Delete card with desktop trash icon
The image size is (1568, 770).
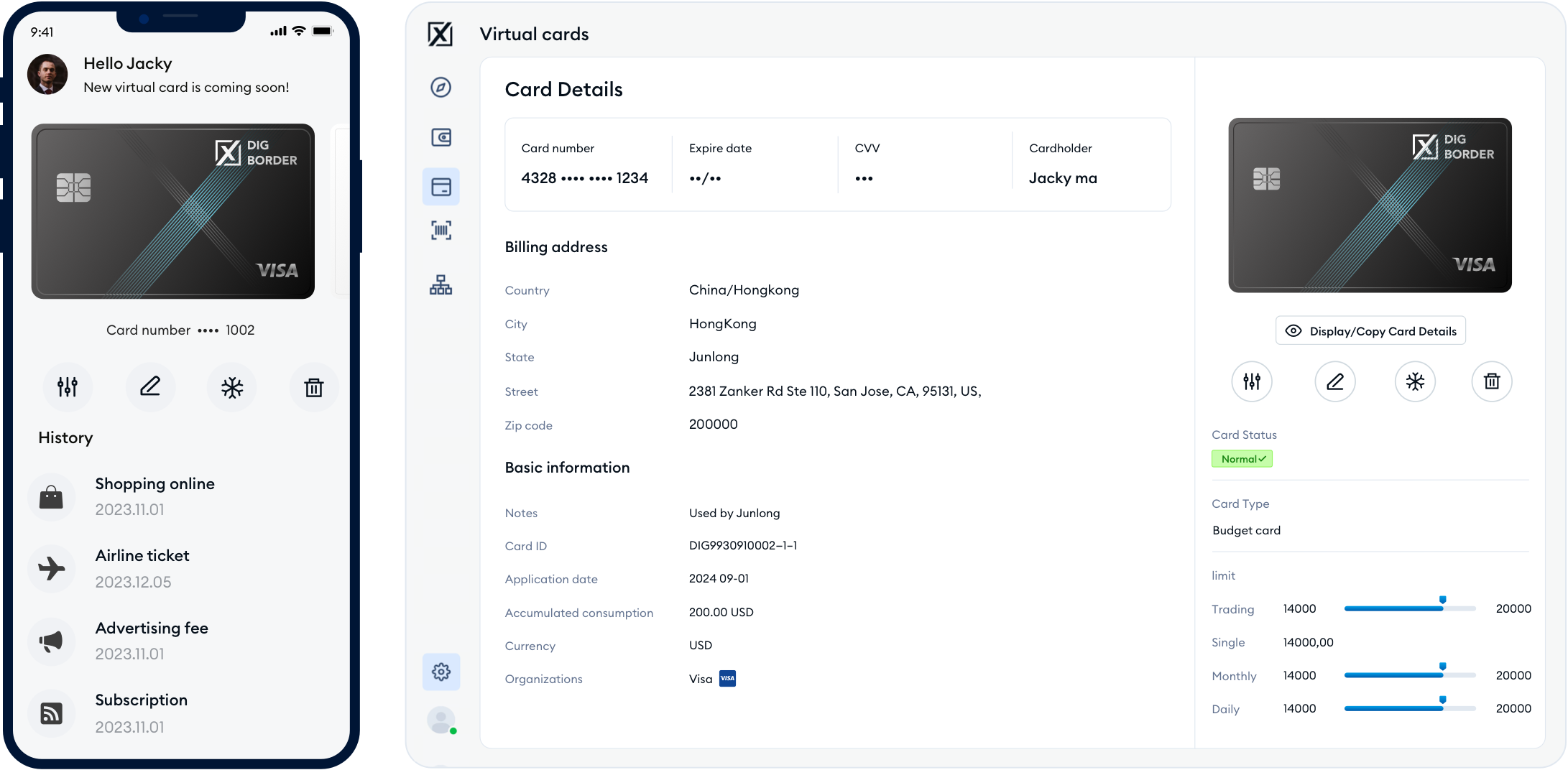(1491, 381)
